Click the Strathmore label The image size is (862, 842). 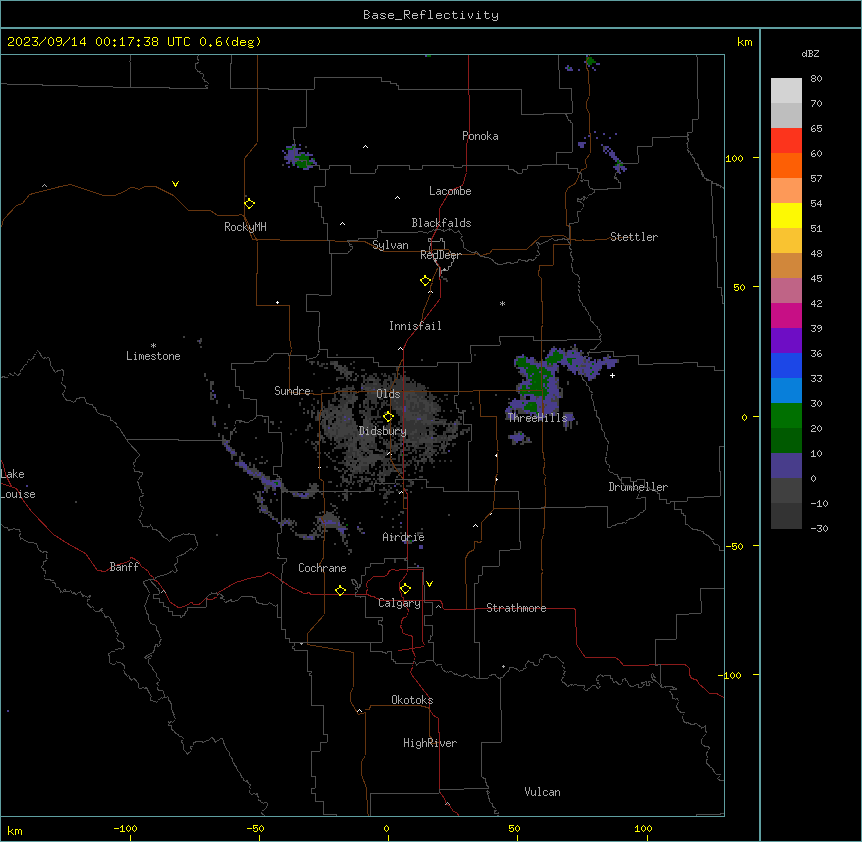pyautogui.click(x=516, y=608)
